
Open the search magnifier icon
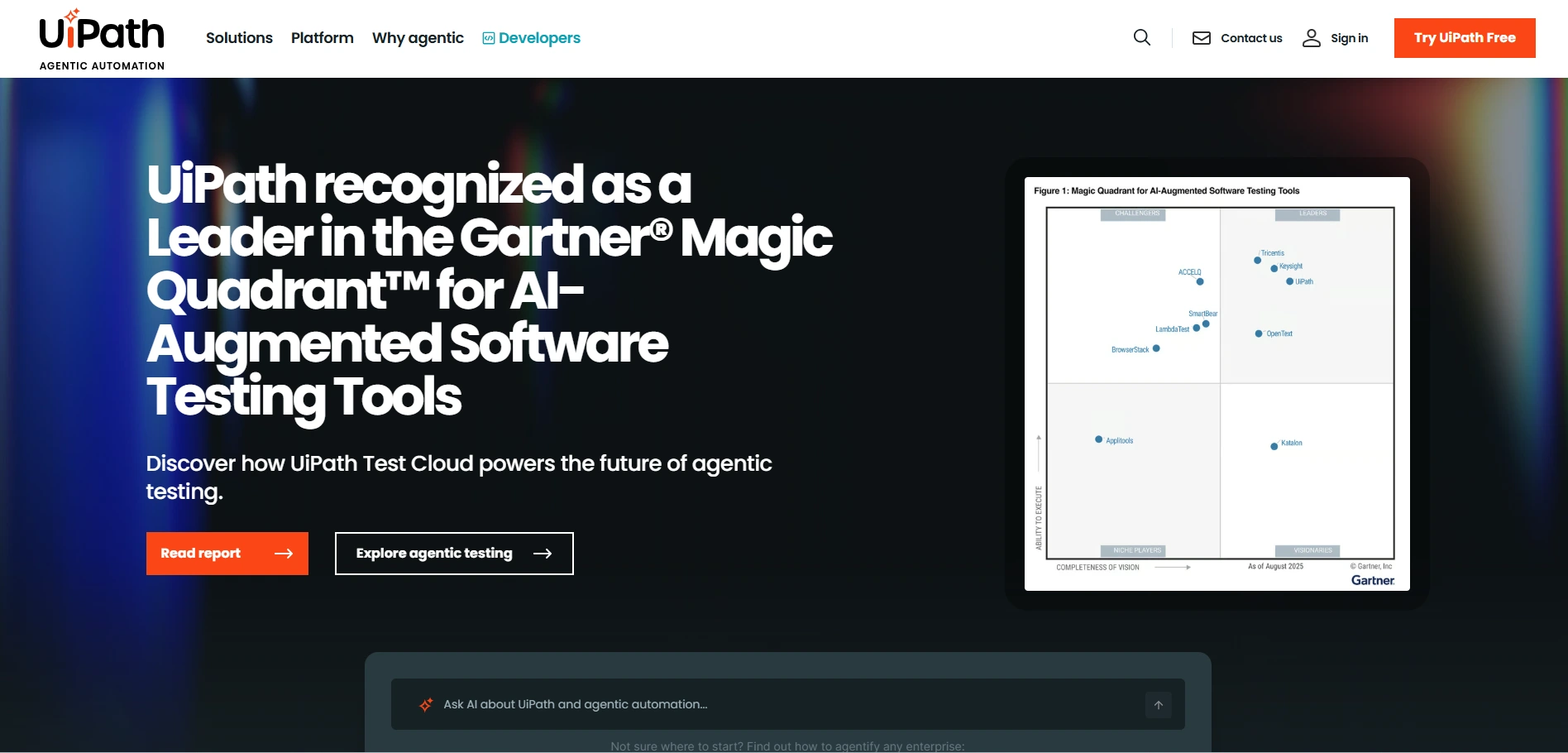pyautogui.click(x=1142, y=38)
